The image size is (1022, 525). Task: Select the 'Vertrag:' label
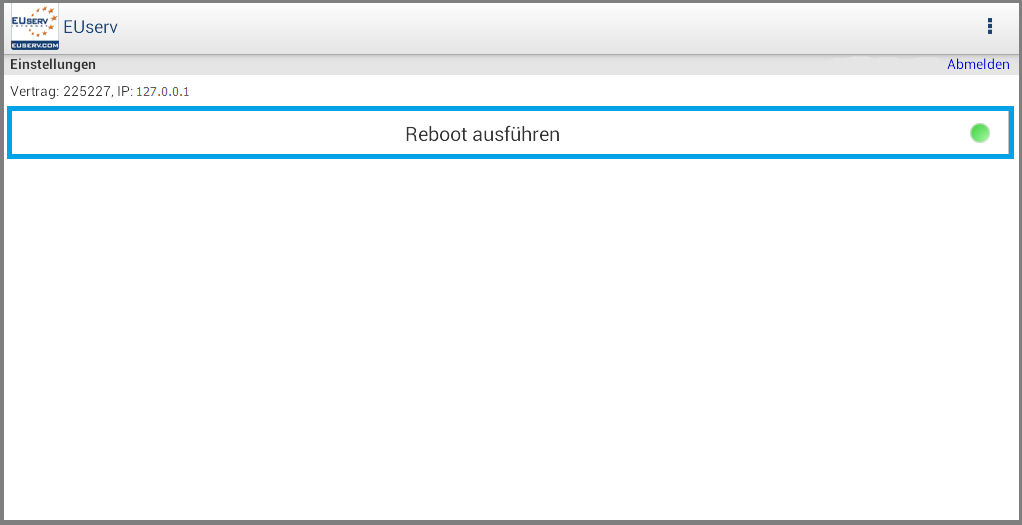(x=35, y=92)
